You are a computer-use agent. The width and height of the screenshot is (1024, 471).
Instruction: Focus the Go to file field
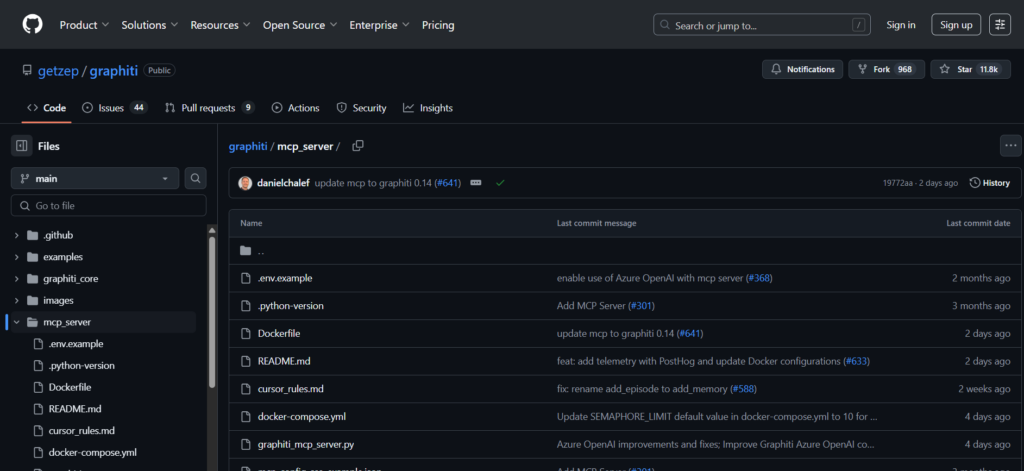(108, 205)
